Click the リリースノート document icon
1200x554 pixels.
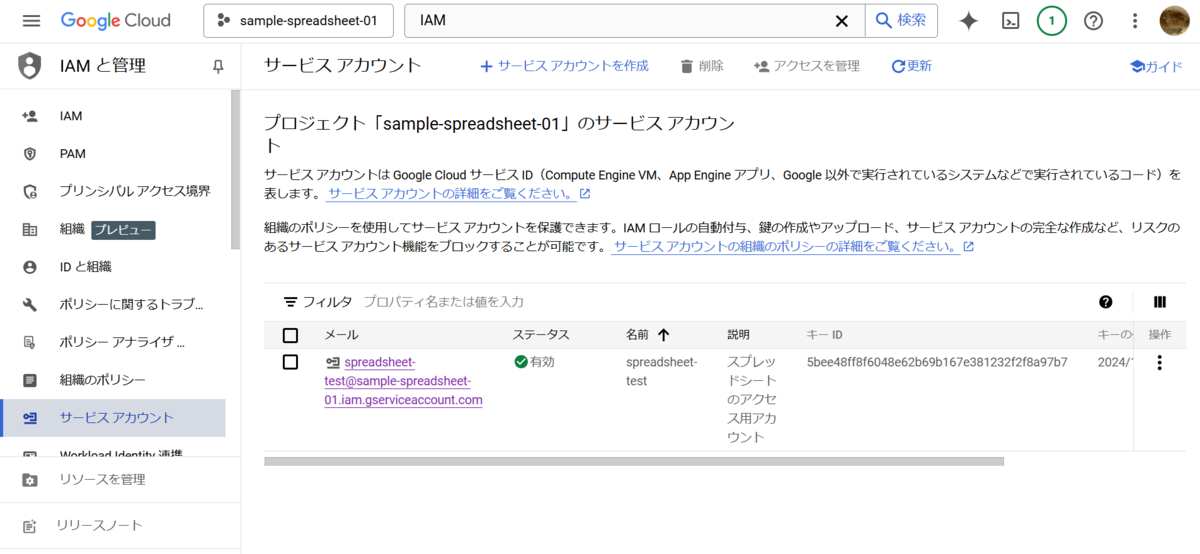point(30,525)
